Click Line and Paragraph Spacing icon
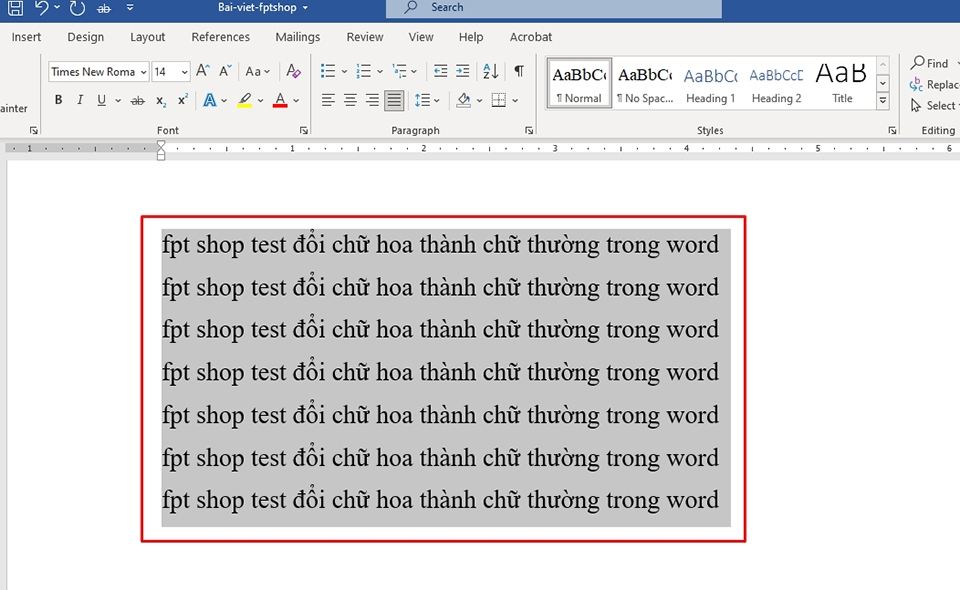 pyautogui.click(x=422, y=100)
